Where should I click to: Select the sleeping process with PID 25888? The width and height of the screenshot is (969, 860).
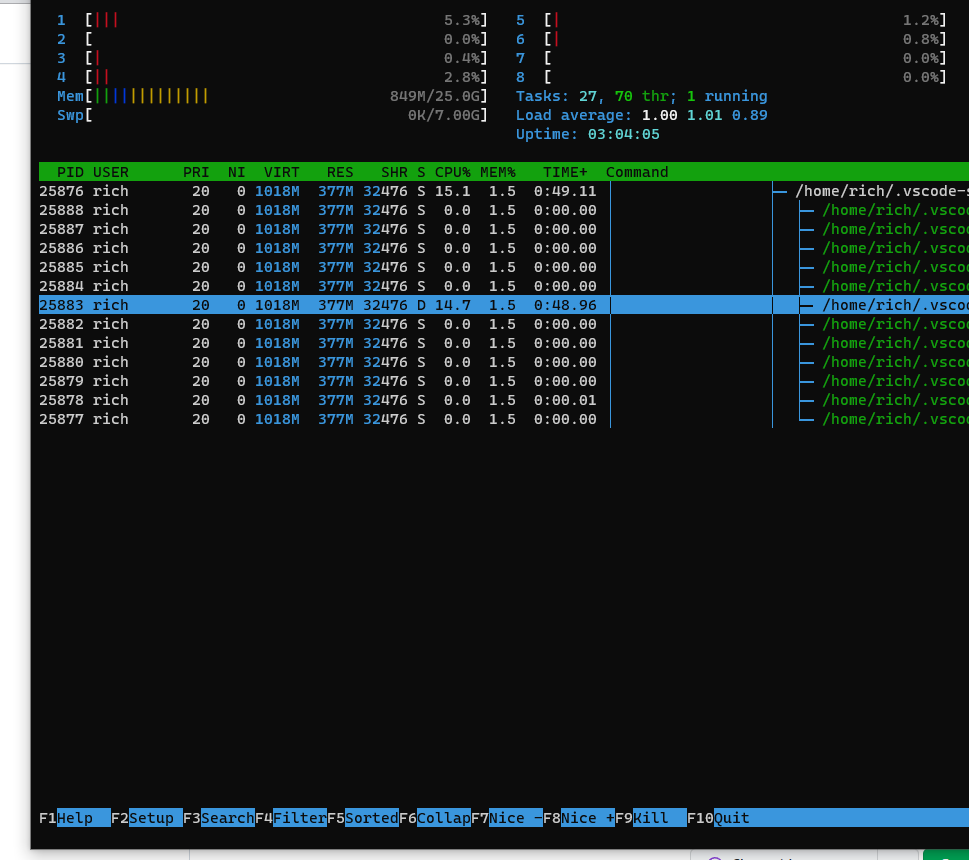pos(300,210)
